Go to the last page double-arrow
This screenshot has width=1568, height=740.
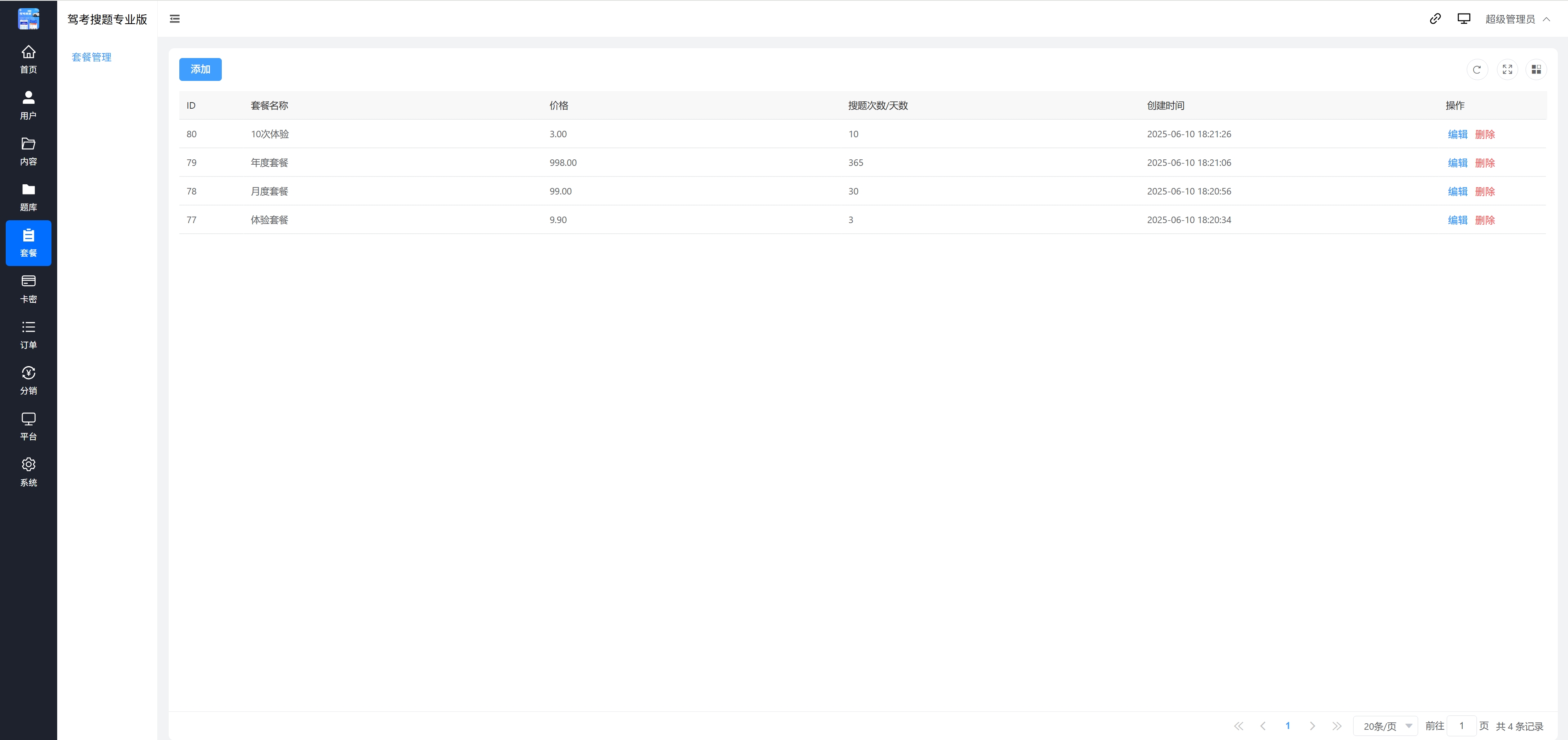1337,725
